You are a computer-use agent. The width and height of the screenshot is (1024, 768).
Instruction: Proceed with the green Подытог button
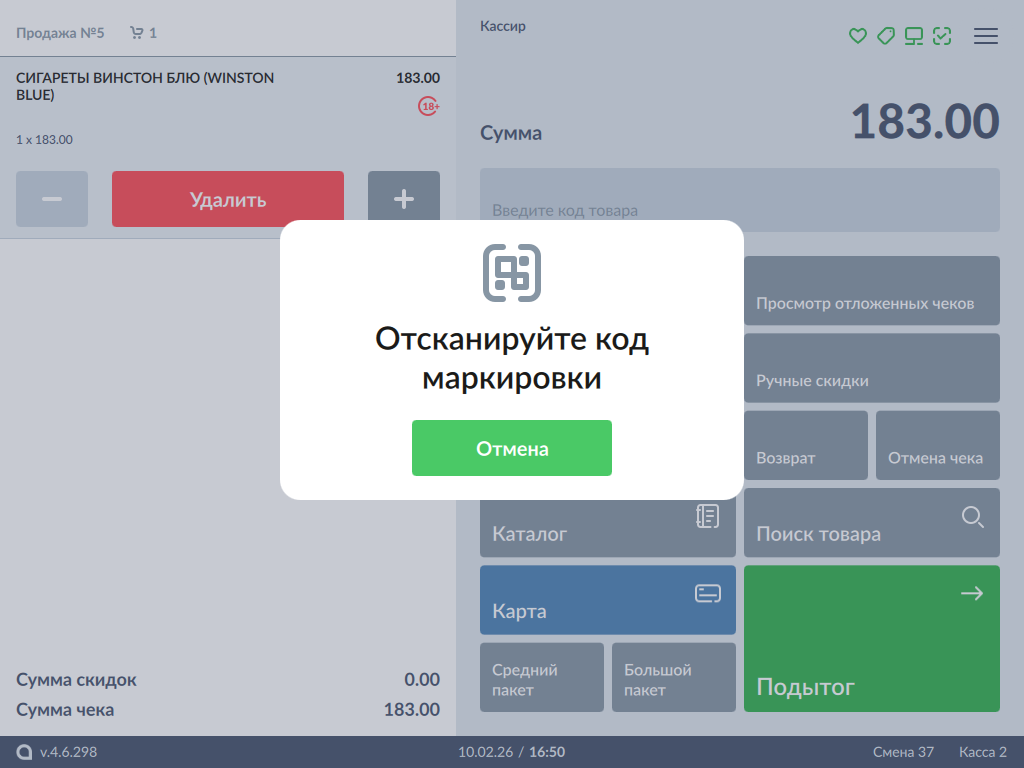click(872, 638)
